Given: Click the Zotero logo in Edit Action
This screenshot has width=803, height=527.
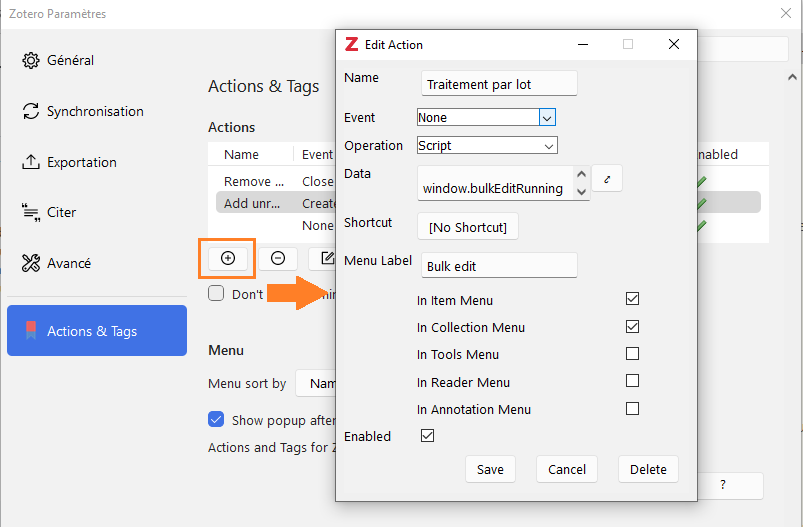Looking at the screenshot, I should (x=351, y=45).
